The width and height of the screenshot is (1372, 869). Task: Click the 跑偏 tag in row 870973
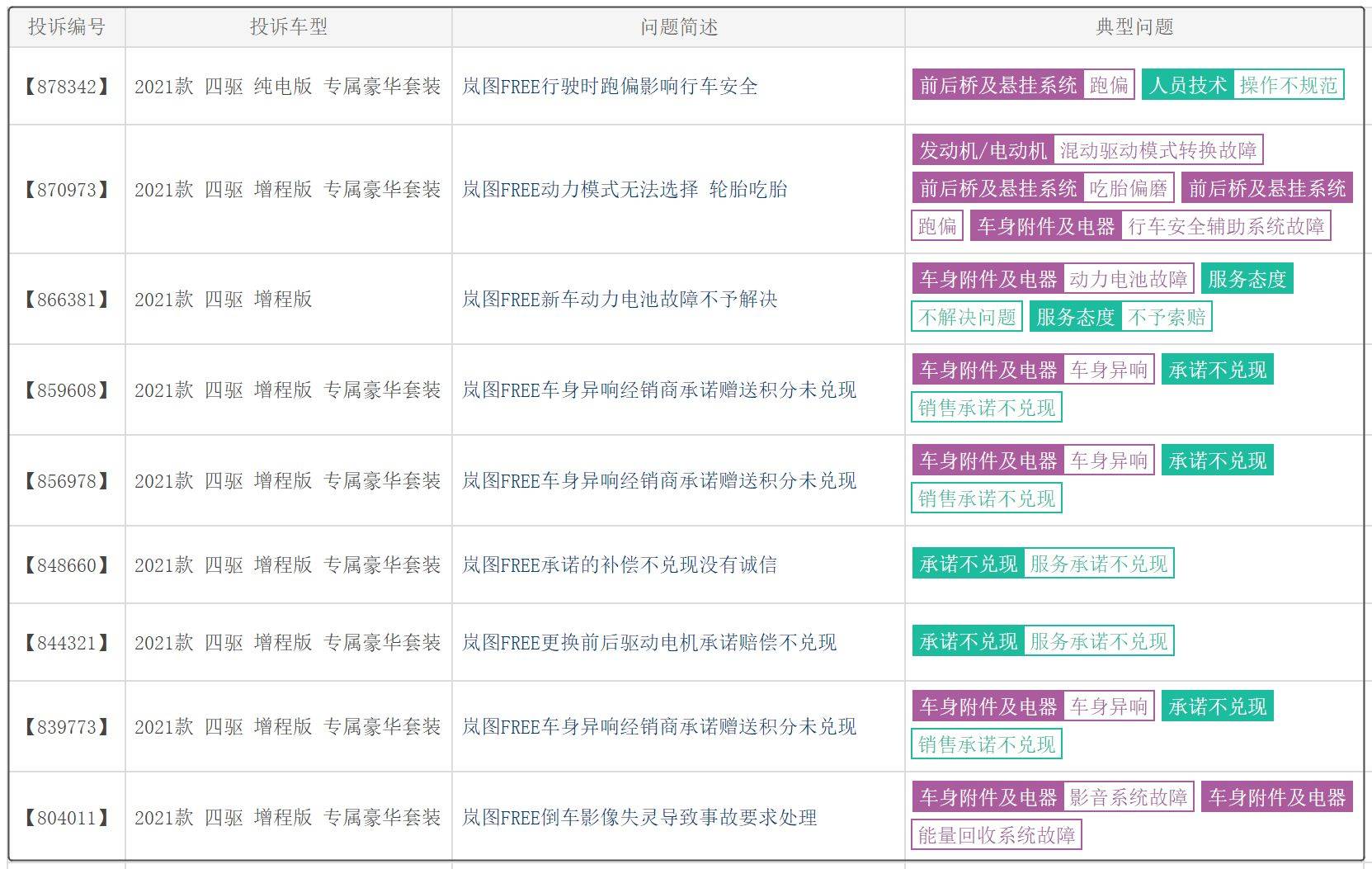point(937,226)
